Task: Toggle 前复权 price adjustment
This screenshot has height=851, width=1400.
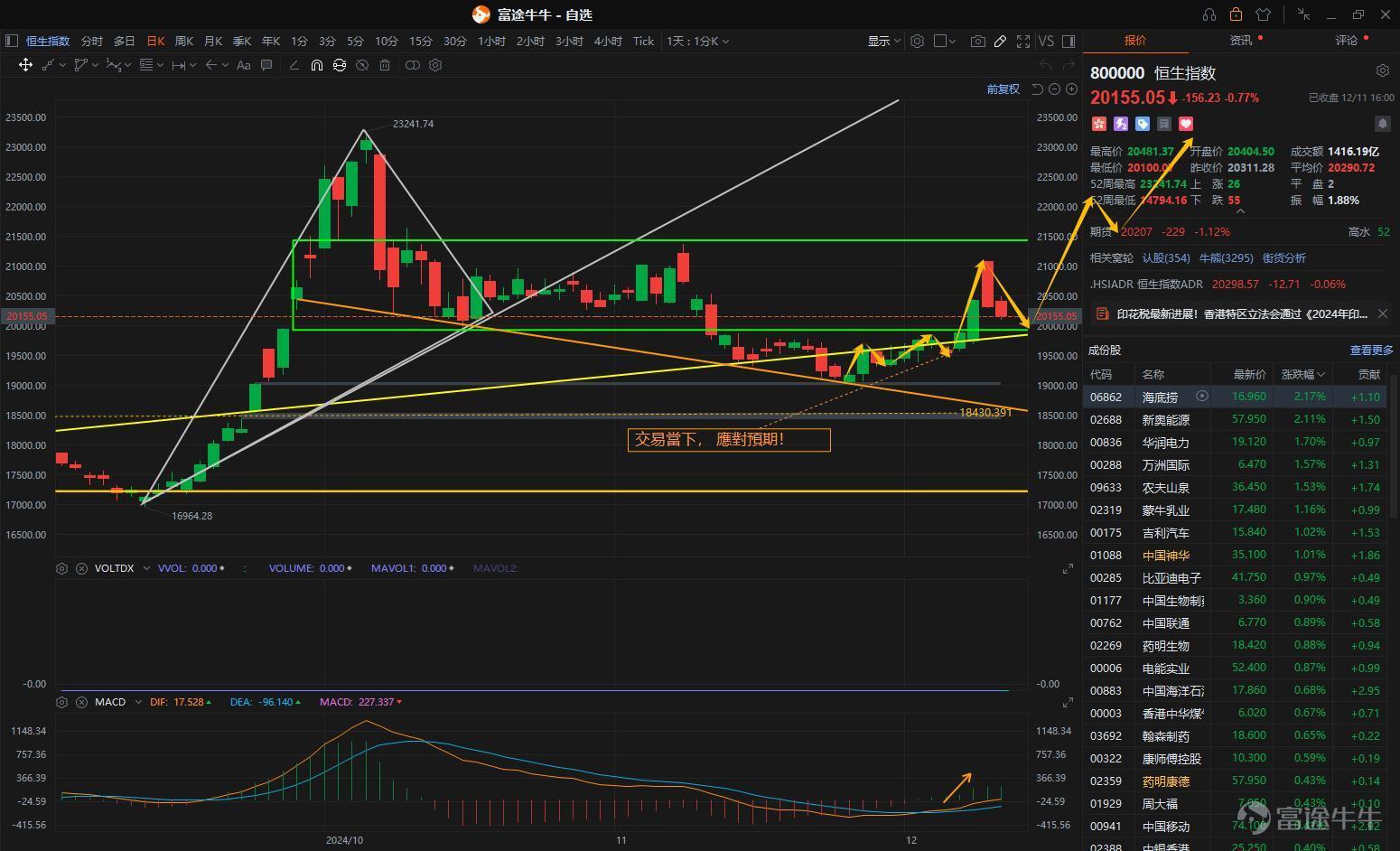Action: click(1003, 89)
